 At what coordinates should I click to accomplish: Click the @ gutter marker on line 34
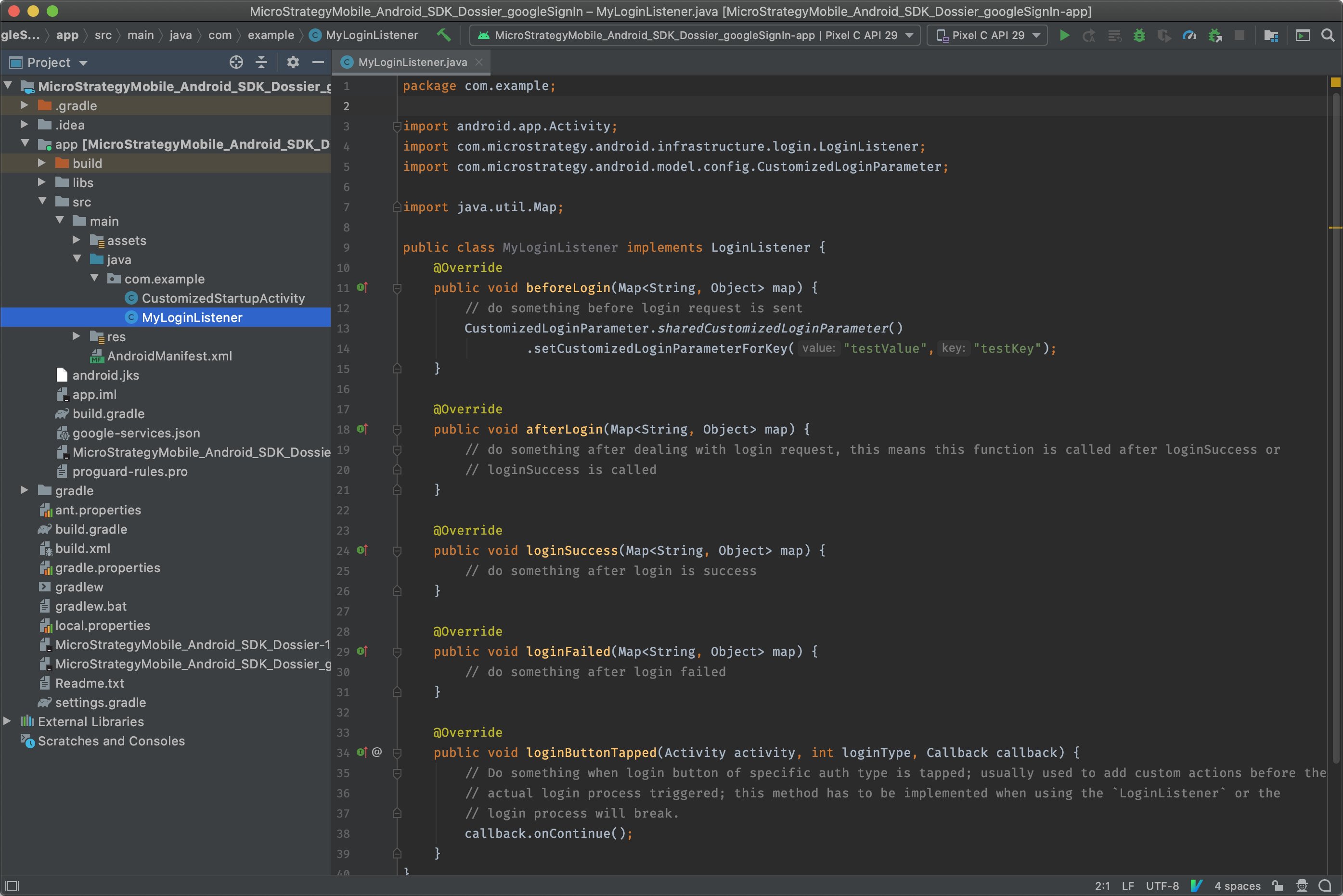pyautogui.click(x=376, y=752)
